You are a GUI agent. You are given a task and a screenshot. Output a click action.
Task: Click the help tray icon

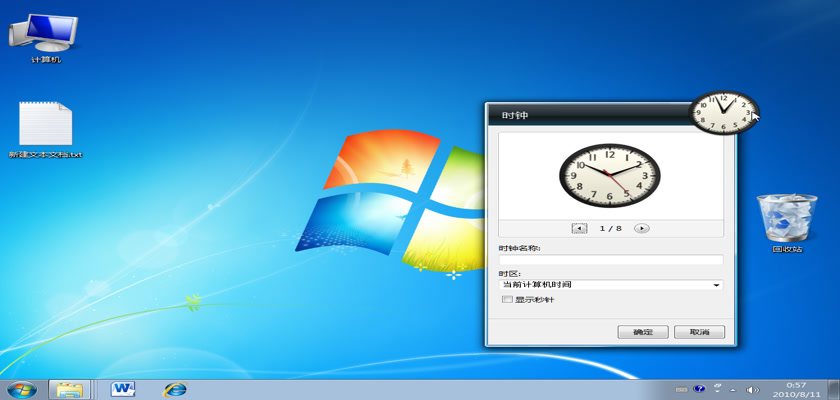(x=700, y=389)
